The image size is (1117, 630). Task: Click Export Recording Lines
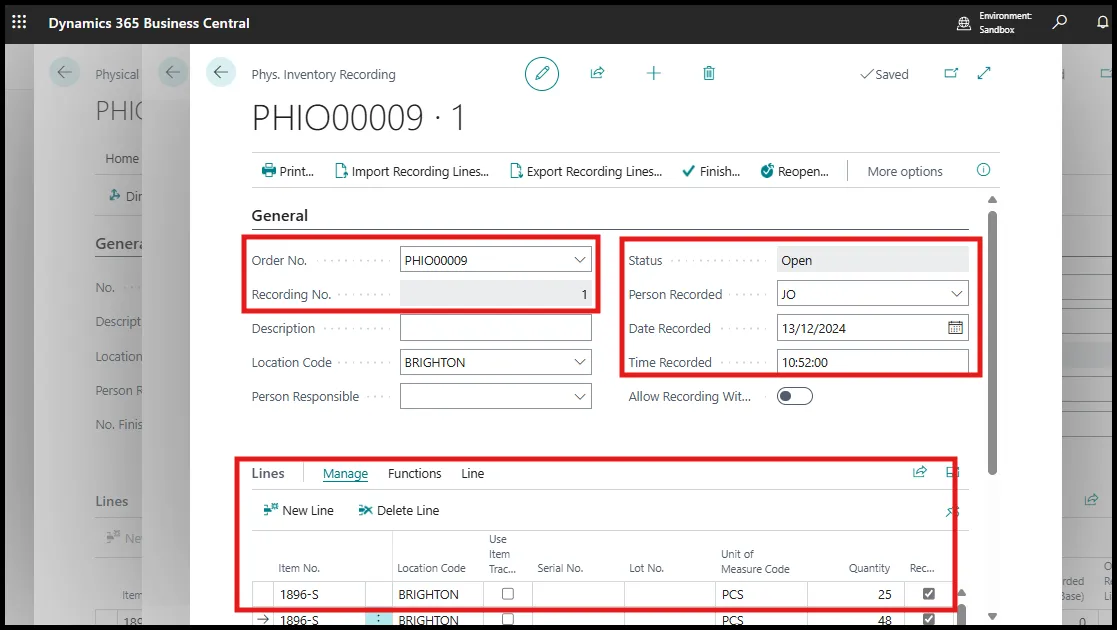click(x=586, y=171)
